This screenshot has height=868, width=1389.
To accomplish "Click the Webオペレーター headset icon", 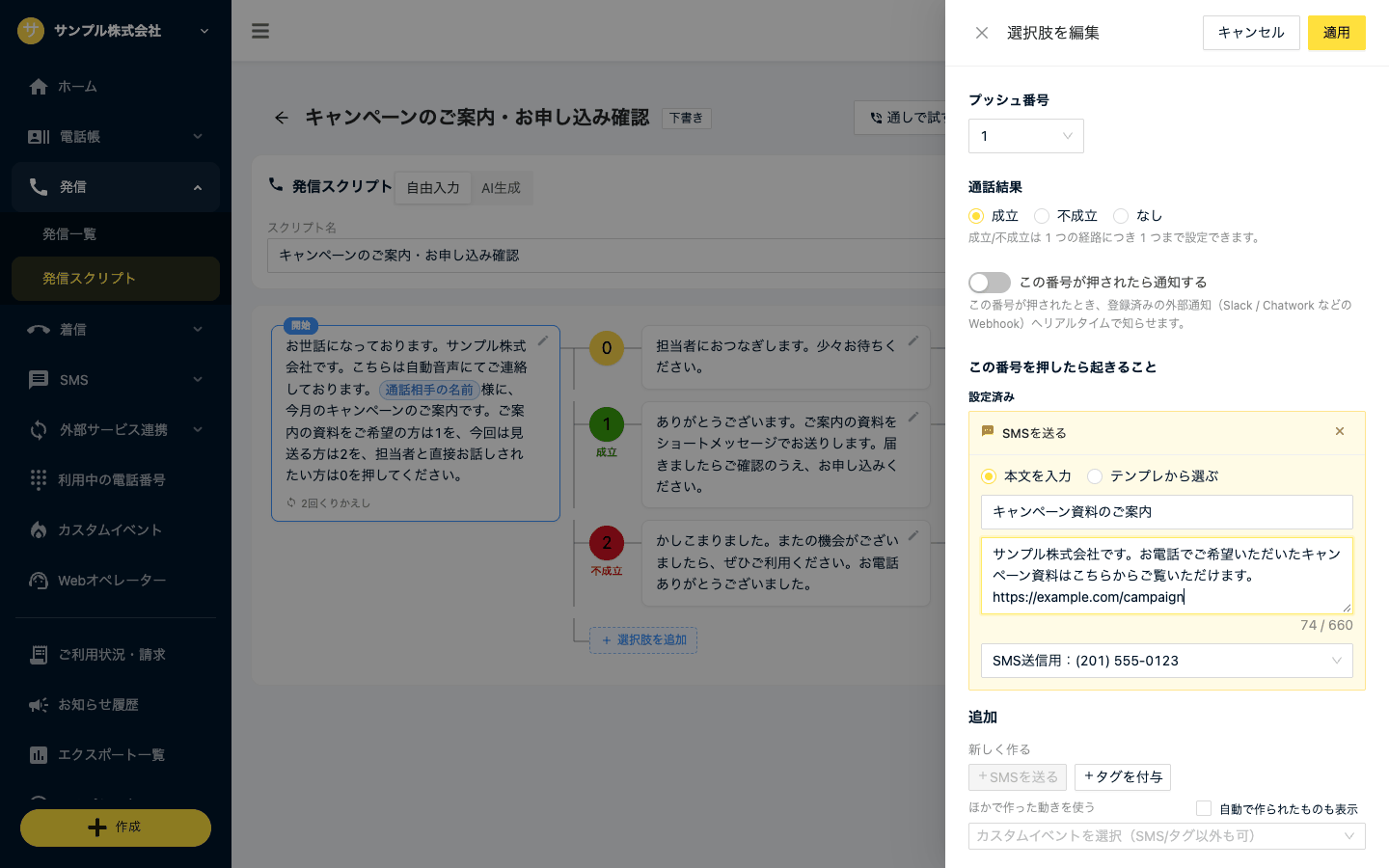I will tap(39, 580).
